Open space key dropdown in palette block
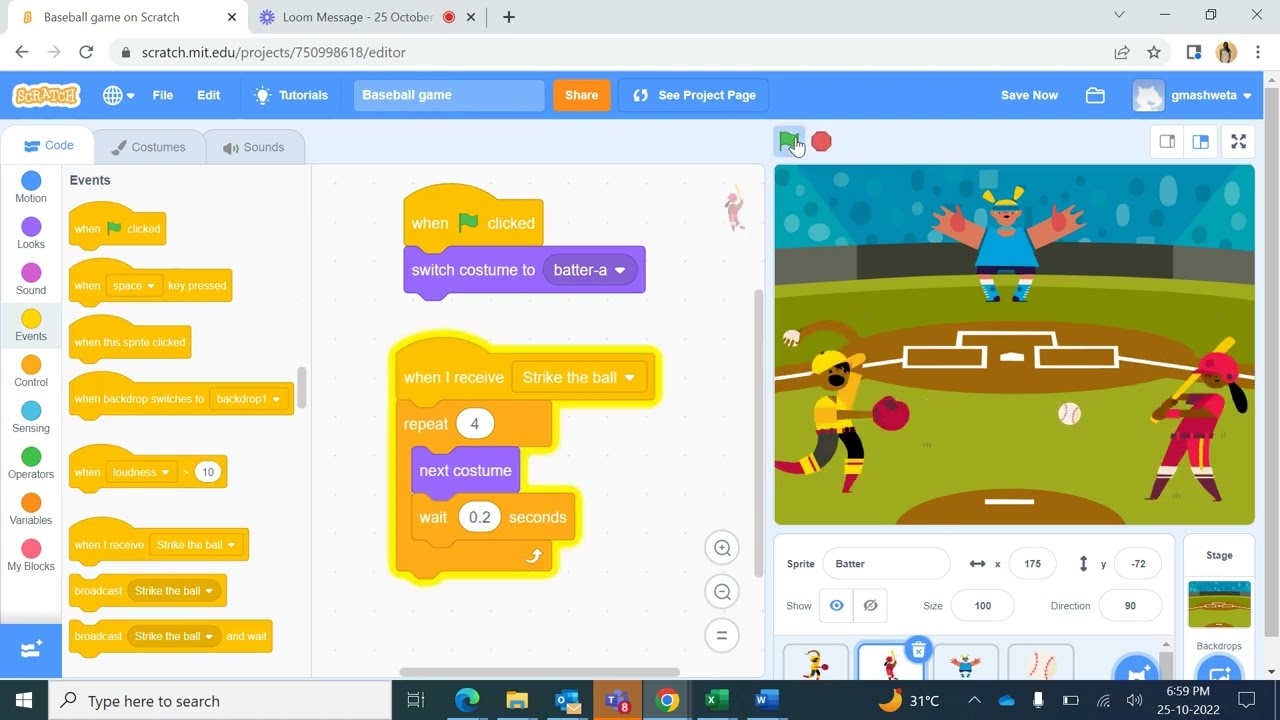Viewport: 1280px width, 720px height. point(135,286)
